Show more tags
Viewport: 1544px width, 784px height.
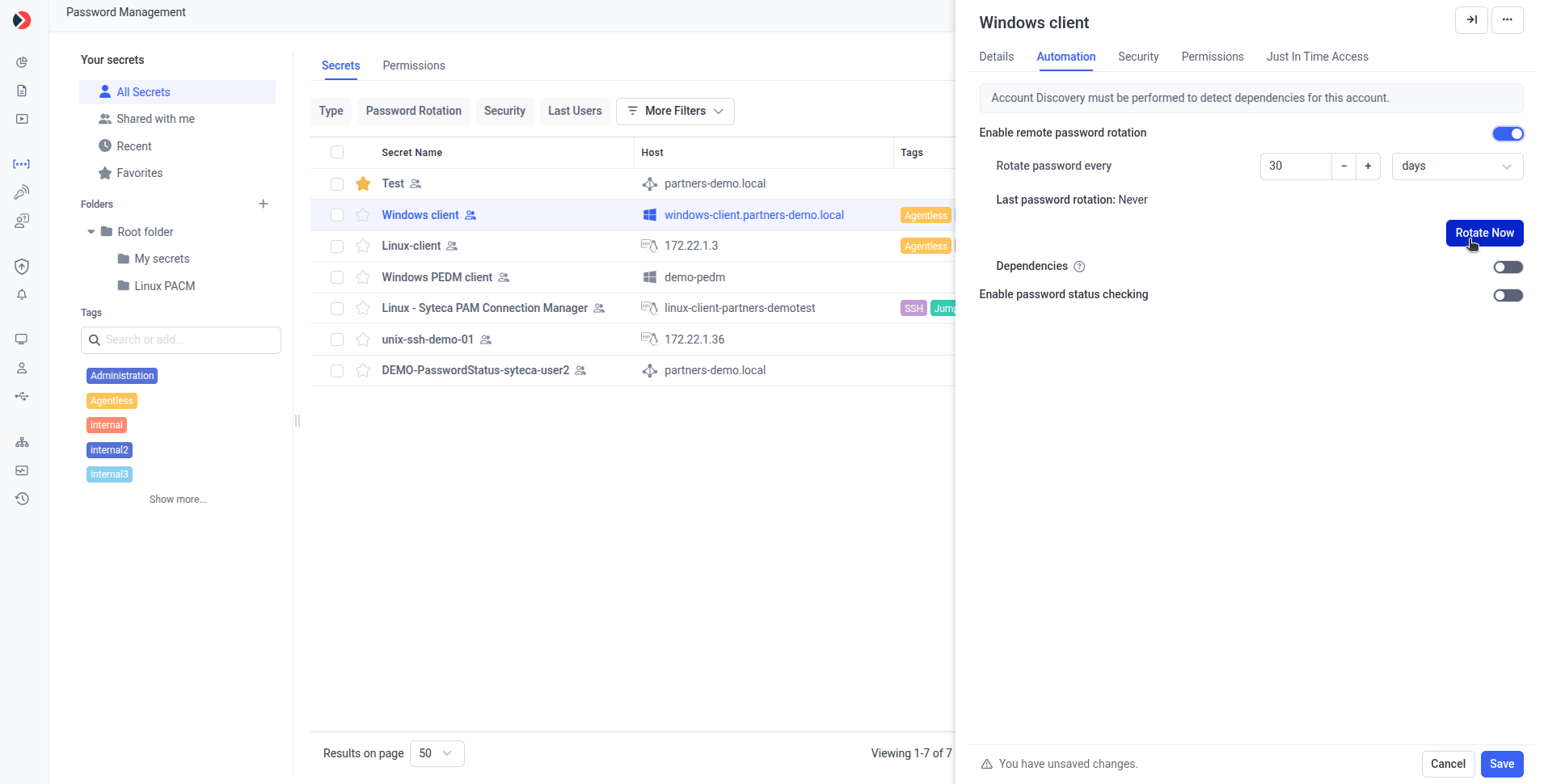178,499
